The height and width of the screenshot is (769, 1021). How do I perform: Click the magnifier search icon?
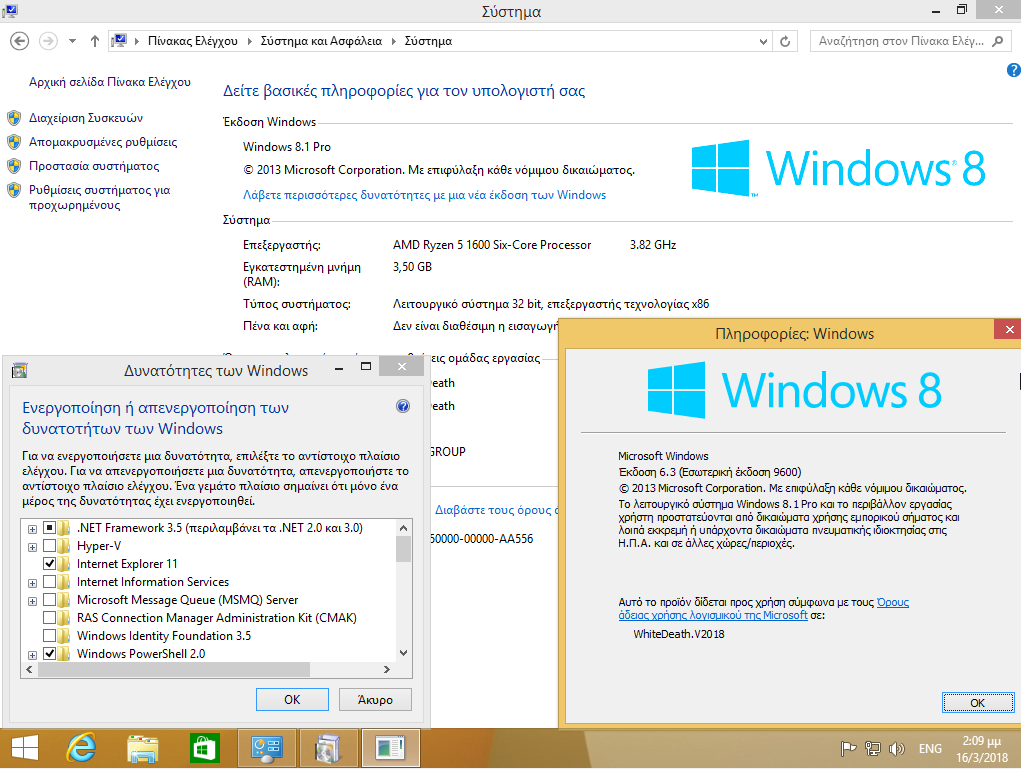[x=998, y=41]
